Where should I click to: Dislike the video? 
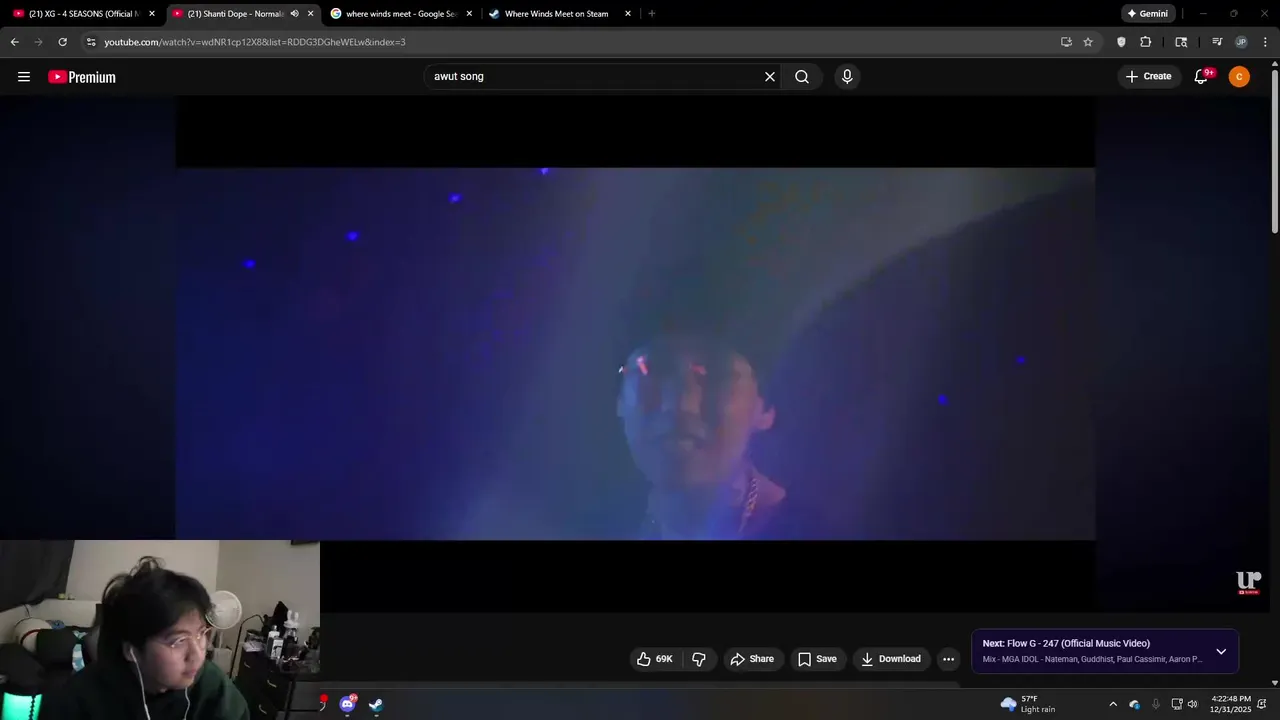tap(699, 659)
